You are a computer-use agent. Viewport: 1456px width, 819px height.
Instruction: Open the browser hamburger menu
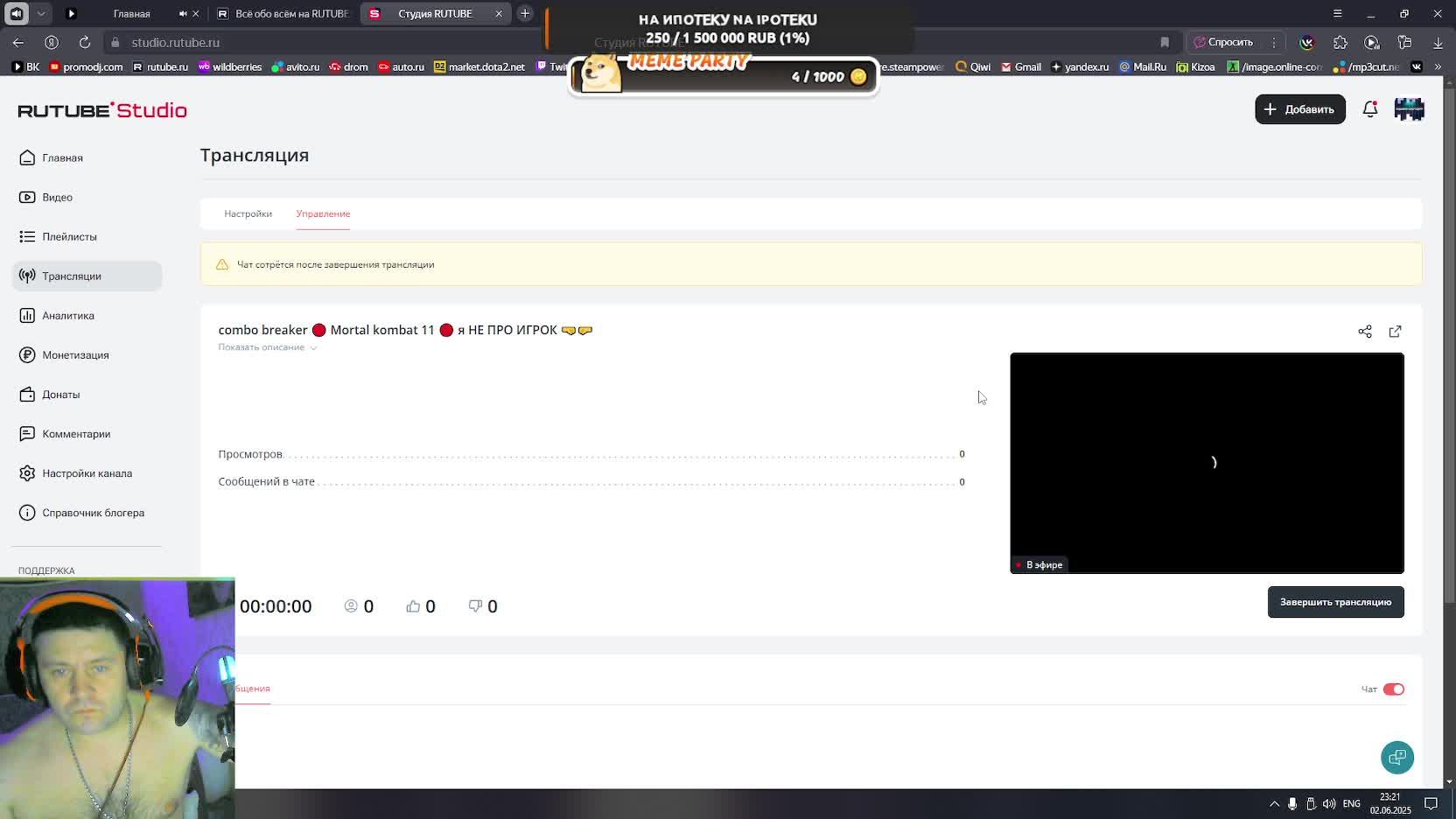click(1337, 14)
